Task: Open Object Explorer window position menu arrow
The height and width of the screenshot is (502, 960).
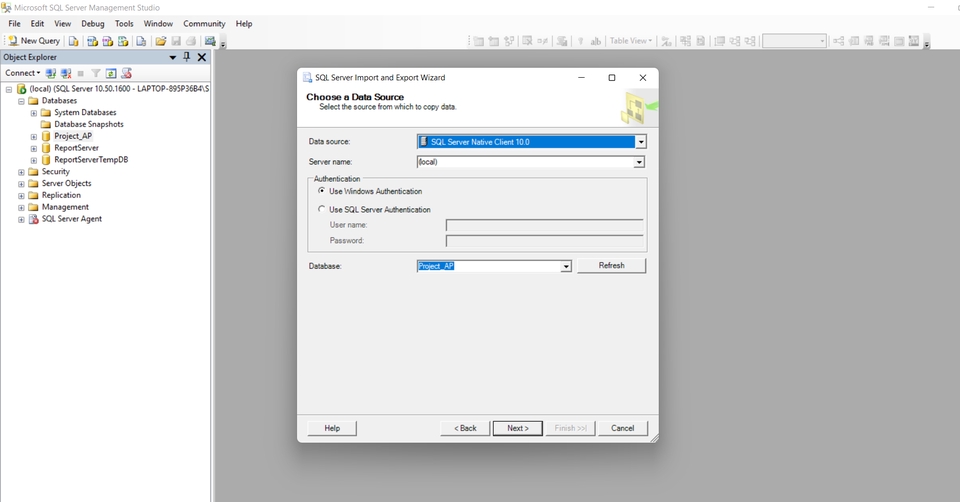Action: click(x=173, y=57)
